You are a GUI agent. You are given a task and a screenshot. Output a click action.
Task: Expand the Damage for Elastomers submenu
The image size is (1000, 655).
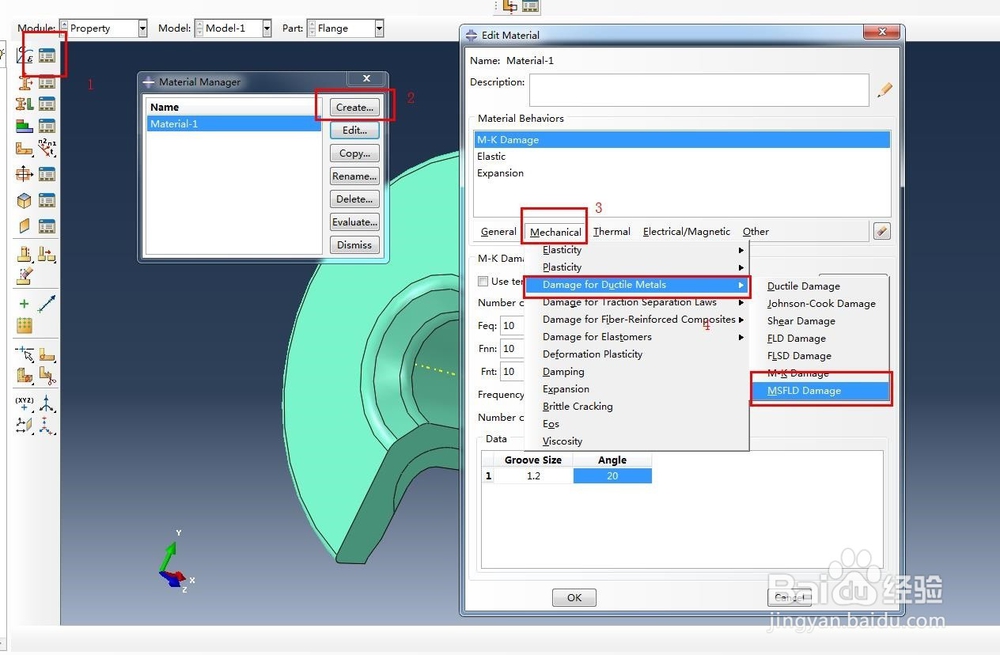point(636,337)
